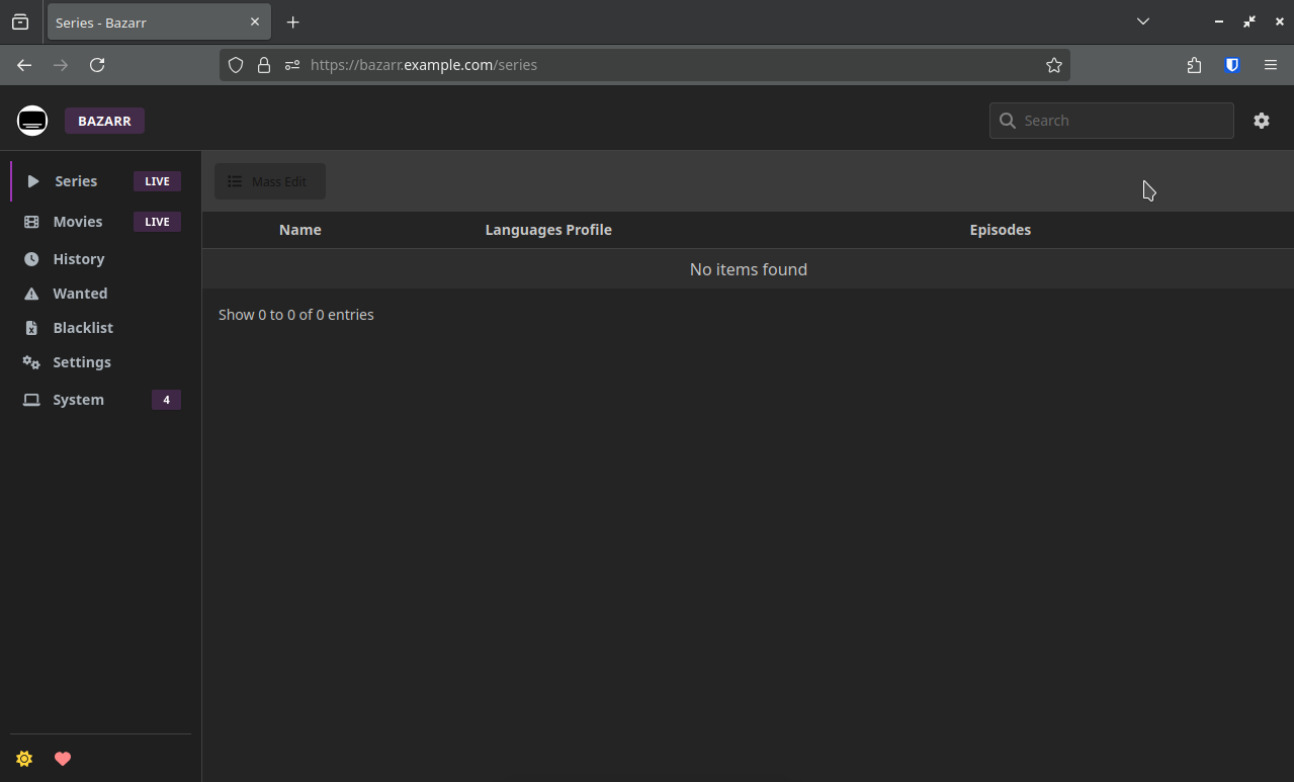1294x782 pixels.
Task: Open Movies in the sidebar
Action: [78, 222]
